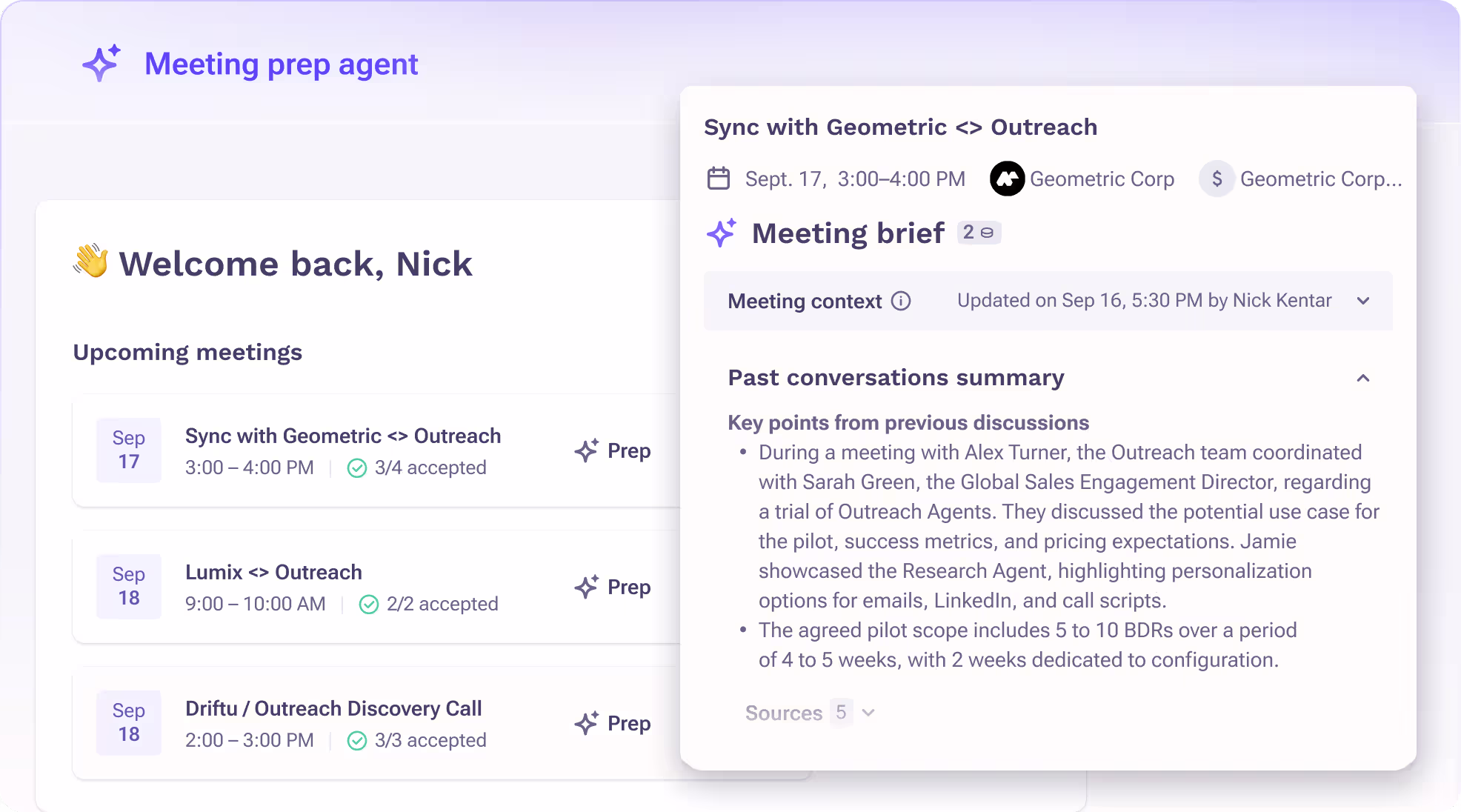Expand the Meeting context section
The image size is (1461, 812).
(x=1364, y=301)
